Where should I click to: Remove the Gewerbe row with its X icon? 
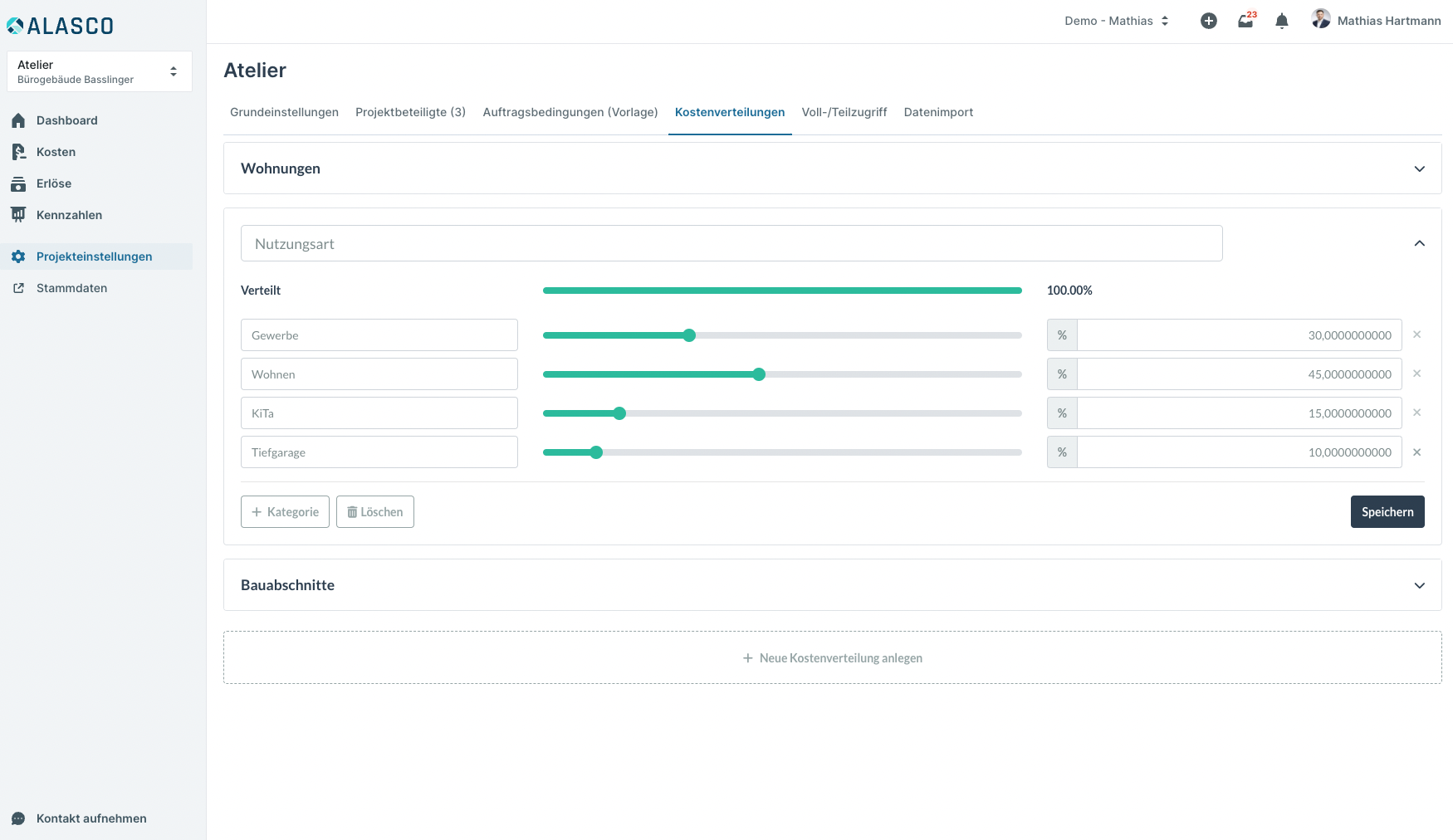1417,335
